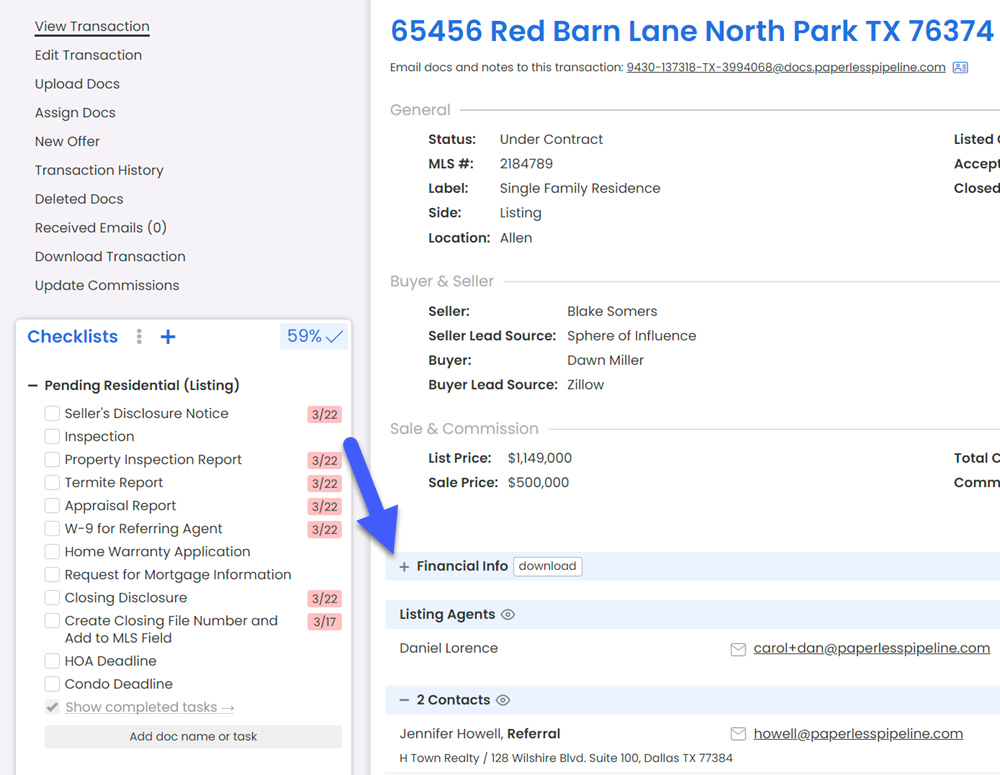This screenshot has height=775, width=1000.
Task: Click howell@paperlesspipeline.com email link
Action: pyautogui.click(x=858, y=734)
